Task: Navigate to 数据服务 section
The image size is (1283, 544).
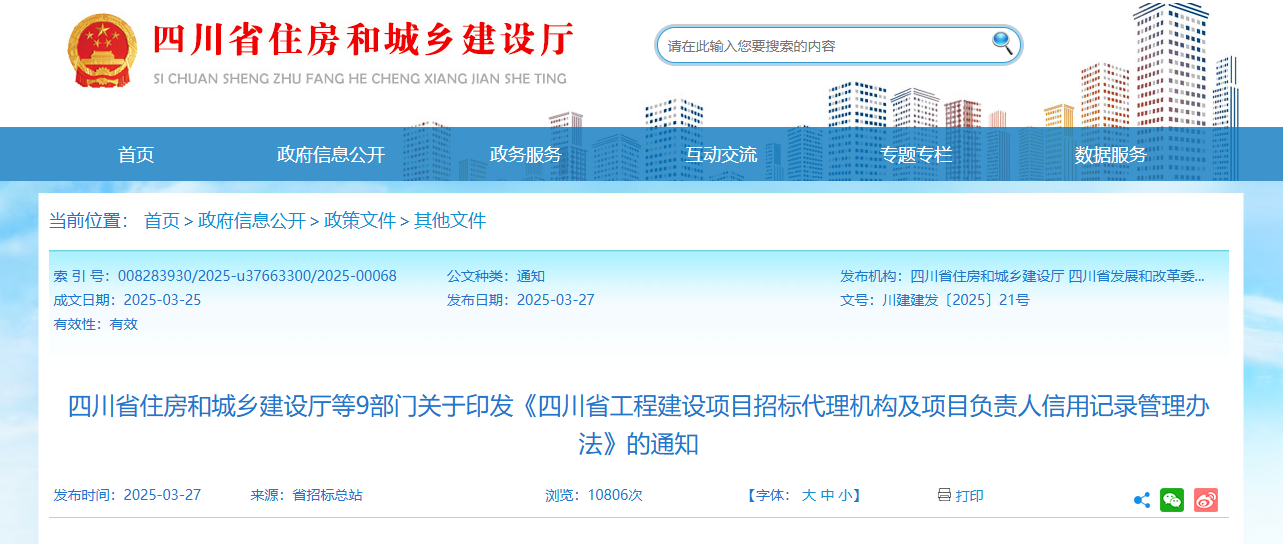Action: (1111, 155)
